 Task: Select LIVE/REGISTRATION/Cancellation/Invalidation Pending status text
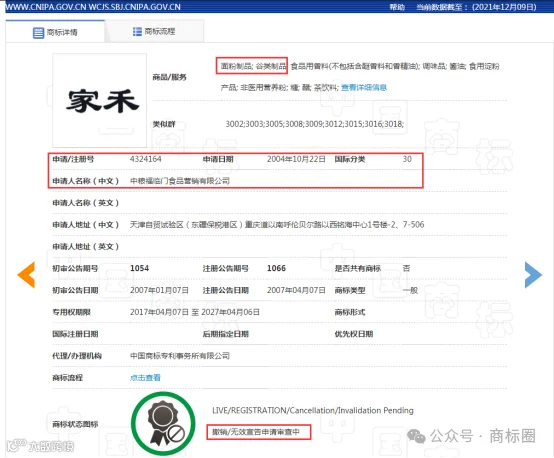pyautogui.click(x=313, y=410)
